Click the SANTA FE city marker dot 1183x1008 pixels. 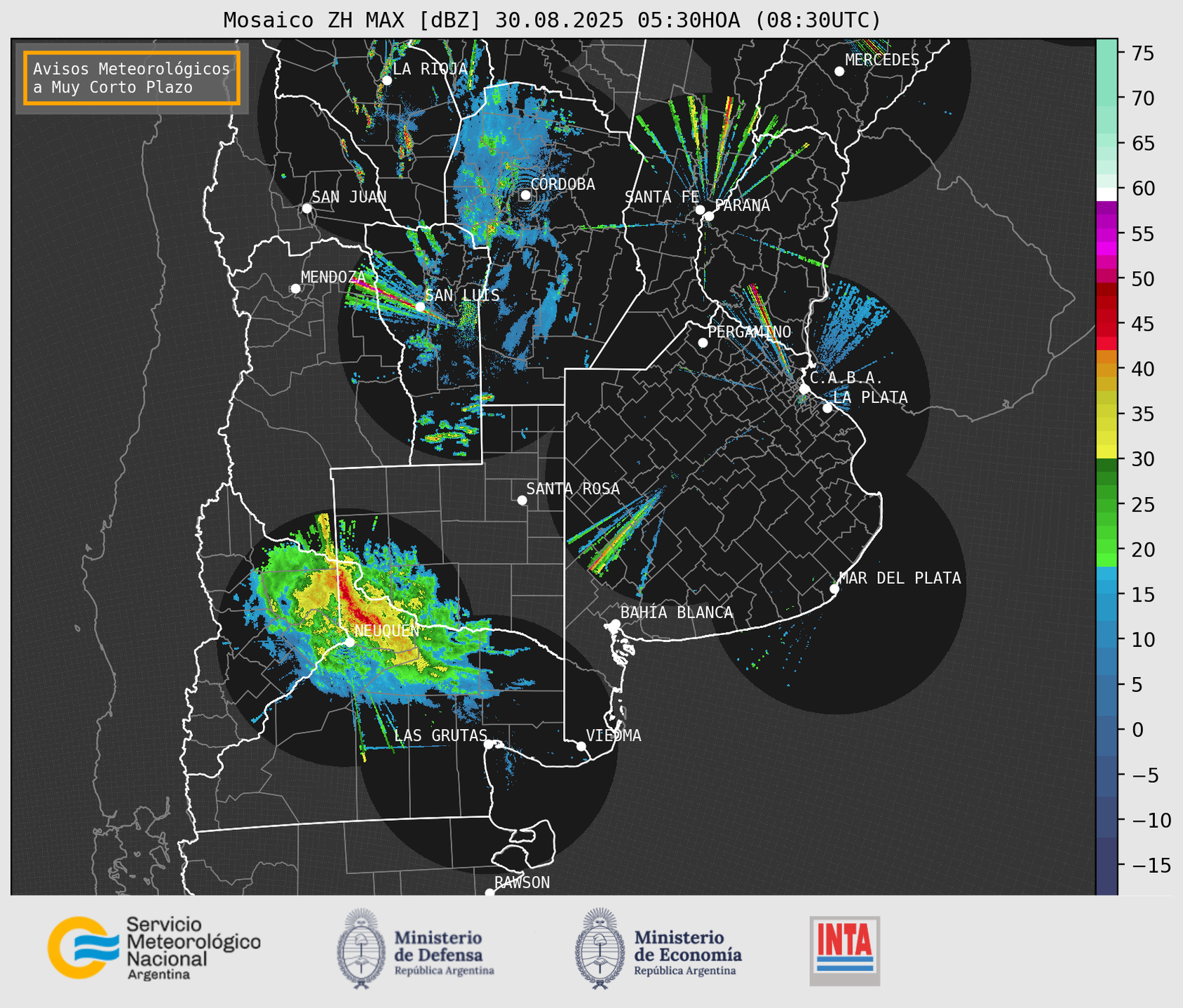(x=700, y=210)
